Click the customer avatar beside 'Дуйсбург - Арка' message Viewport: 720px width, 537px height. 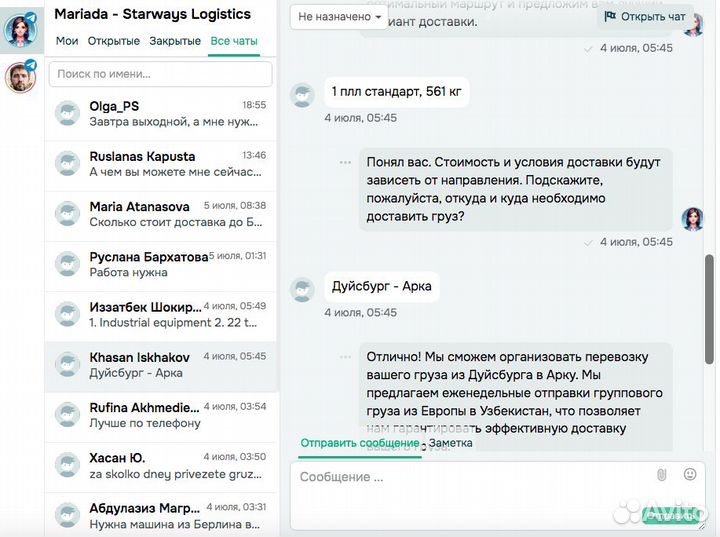click(x=302, y=289)
